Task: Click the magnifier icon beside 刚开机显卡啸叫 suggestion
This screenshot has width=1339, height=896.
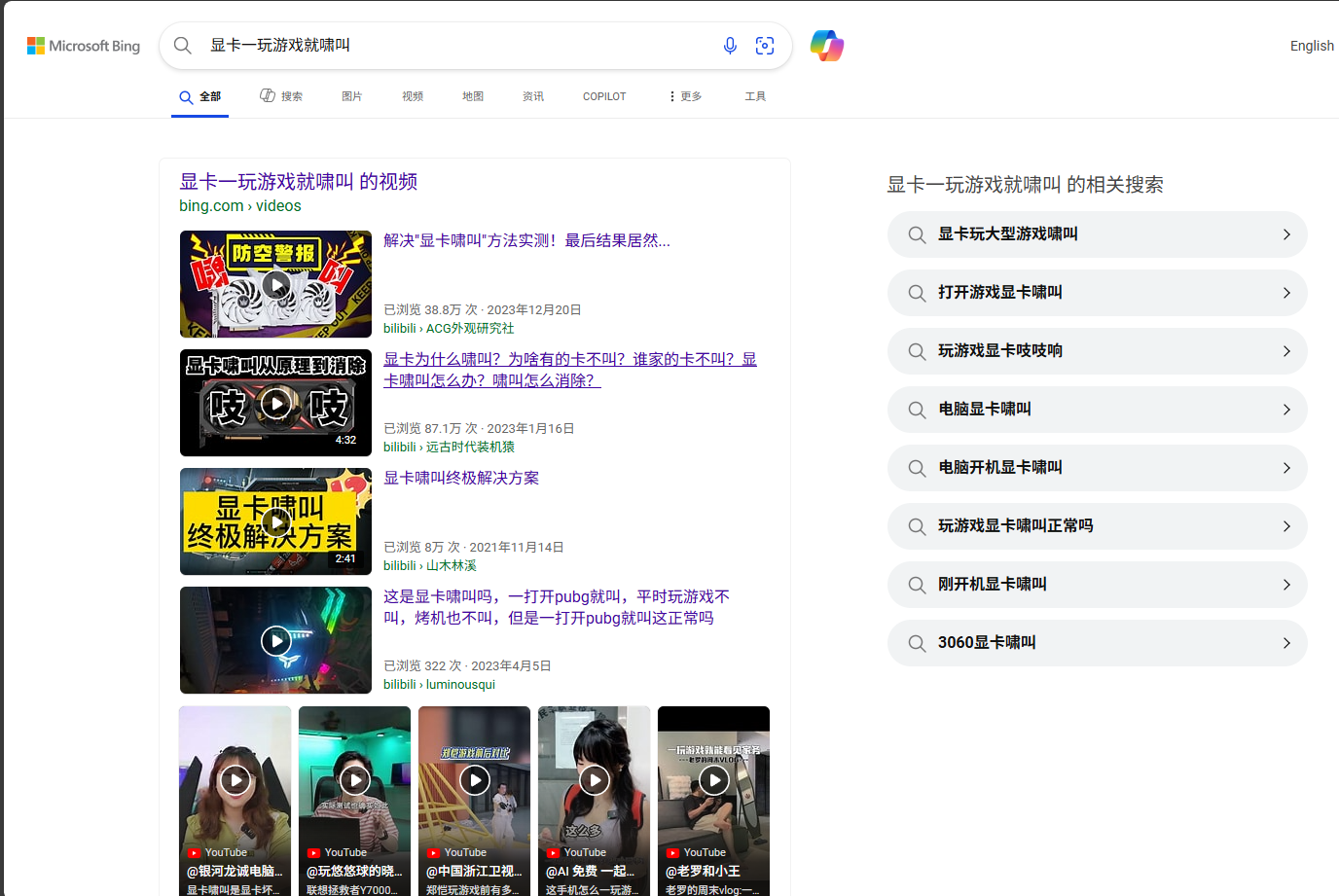Action: pyautogui.click(x=916, y=585)
